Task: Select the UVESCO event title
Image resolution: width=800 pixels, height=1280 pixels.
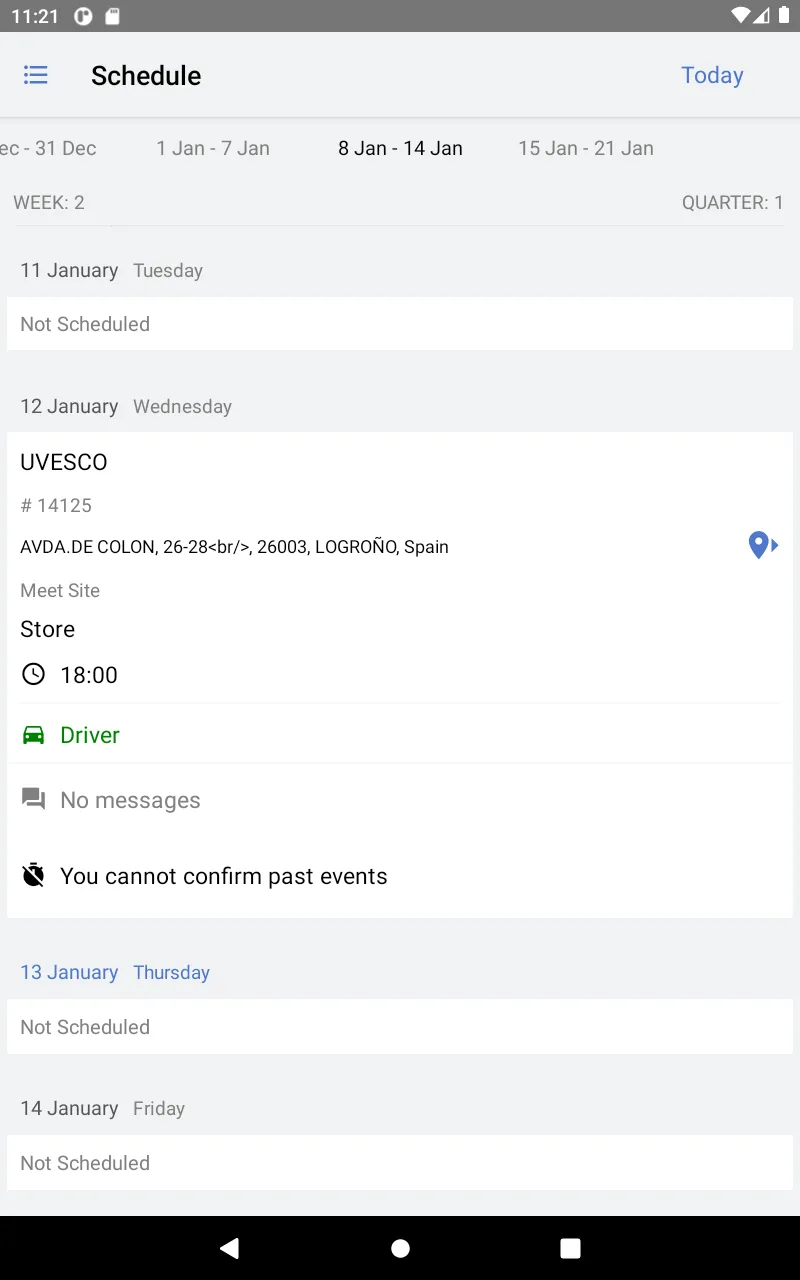Action: point(64,462)
